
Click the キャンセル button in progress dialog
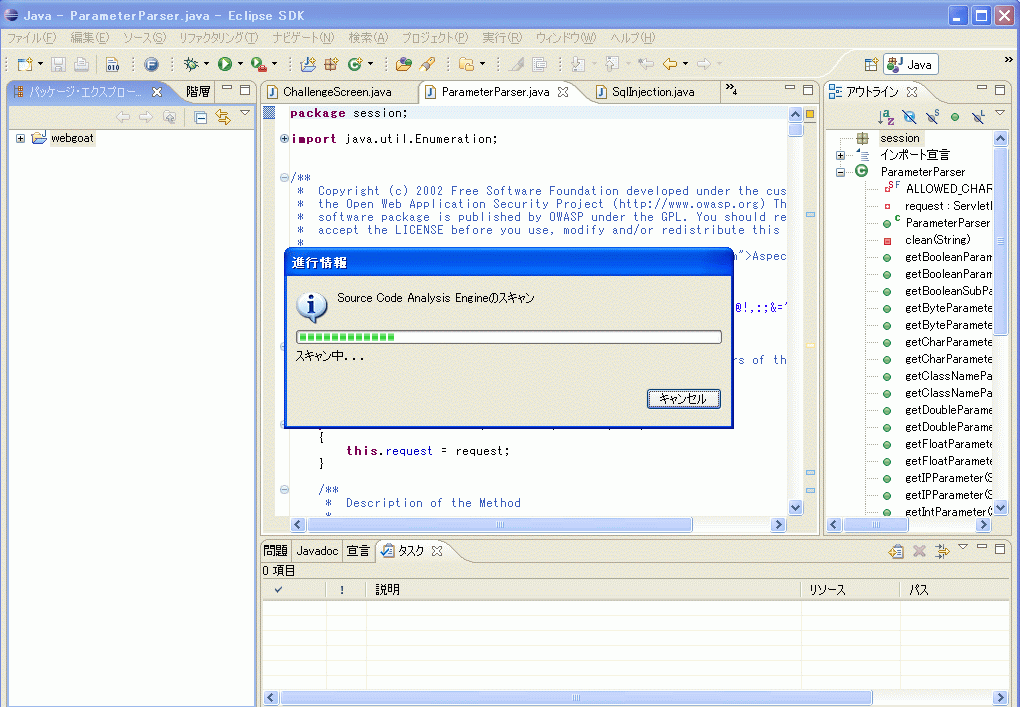click(684, 399)
